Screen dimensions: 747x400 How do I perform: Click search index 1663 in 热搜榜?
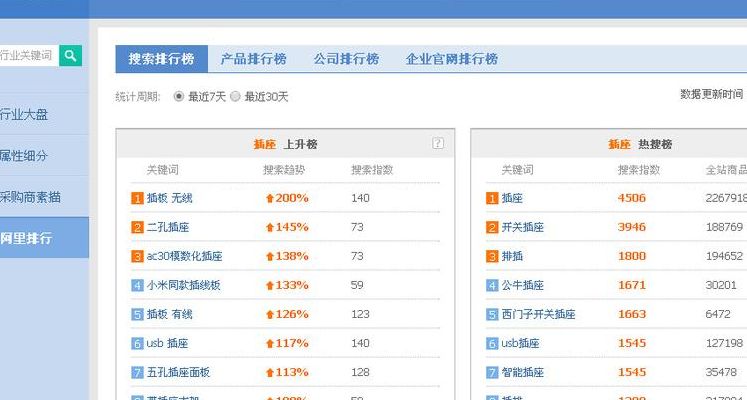[632, 314]
